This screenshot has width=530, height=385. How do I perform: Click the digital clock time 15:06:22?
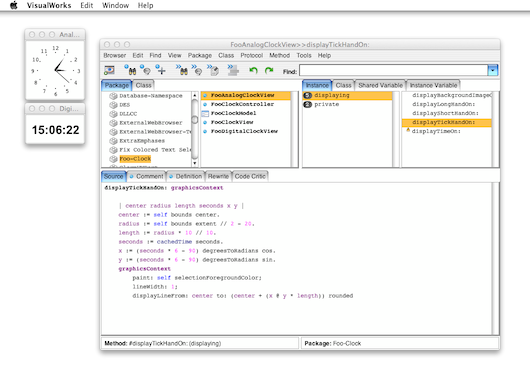55,130
